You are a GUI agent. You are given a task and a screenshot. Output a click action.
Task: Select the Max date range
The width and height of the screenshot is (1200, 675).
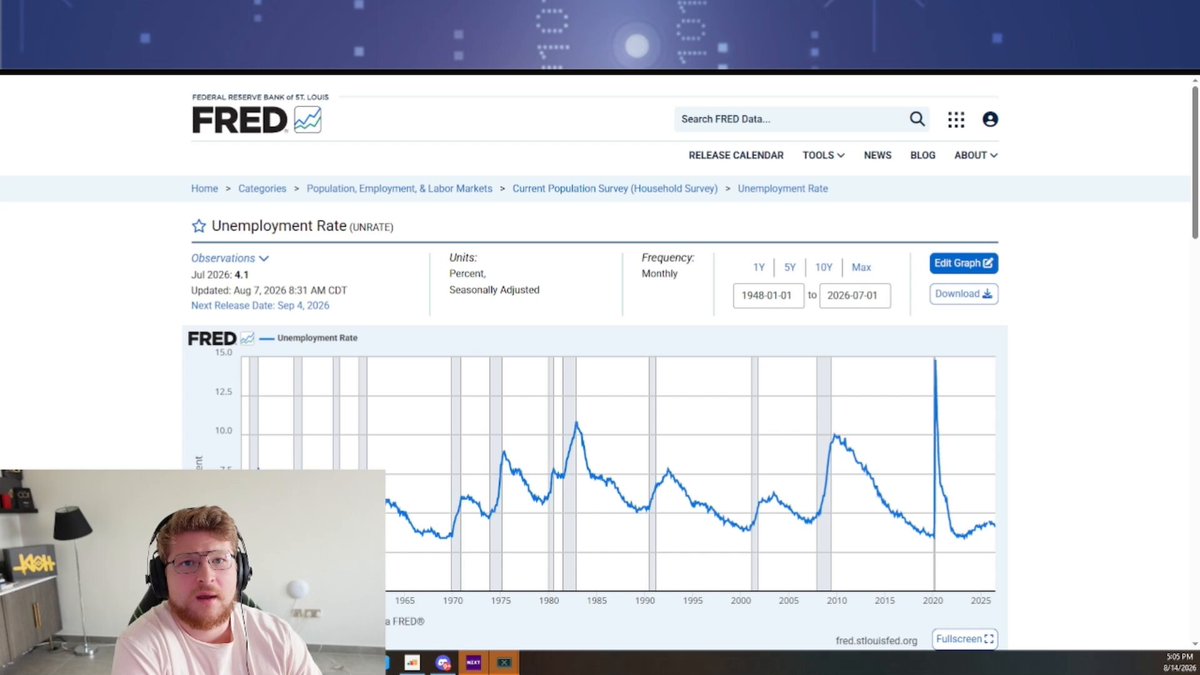pos(861,267)
